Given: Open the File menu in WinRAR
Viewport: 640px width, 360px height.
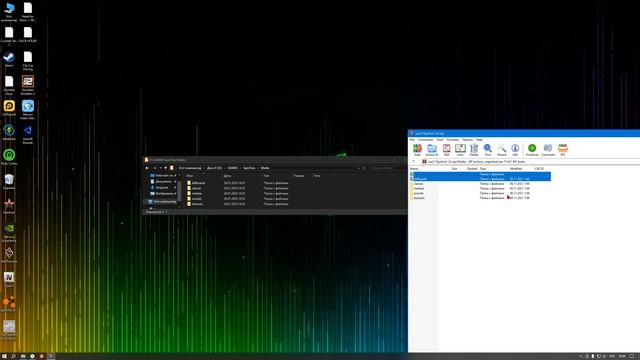Looking at the screenshot, I should click(412, 140).
